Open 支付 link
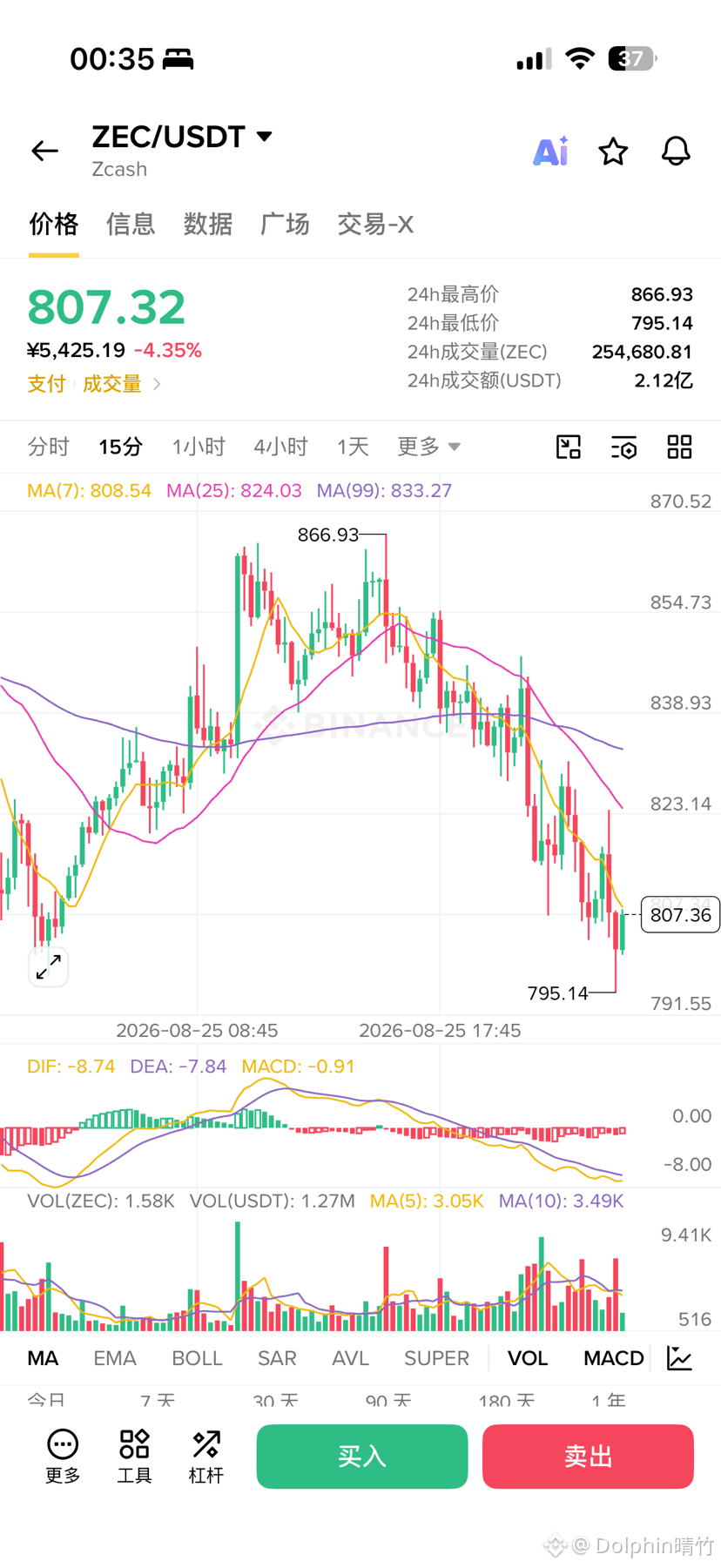 click(46, 384)
